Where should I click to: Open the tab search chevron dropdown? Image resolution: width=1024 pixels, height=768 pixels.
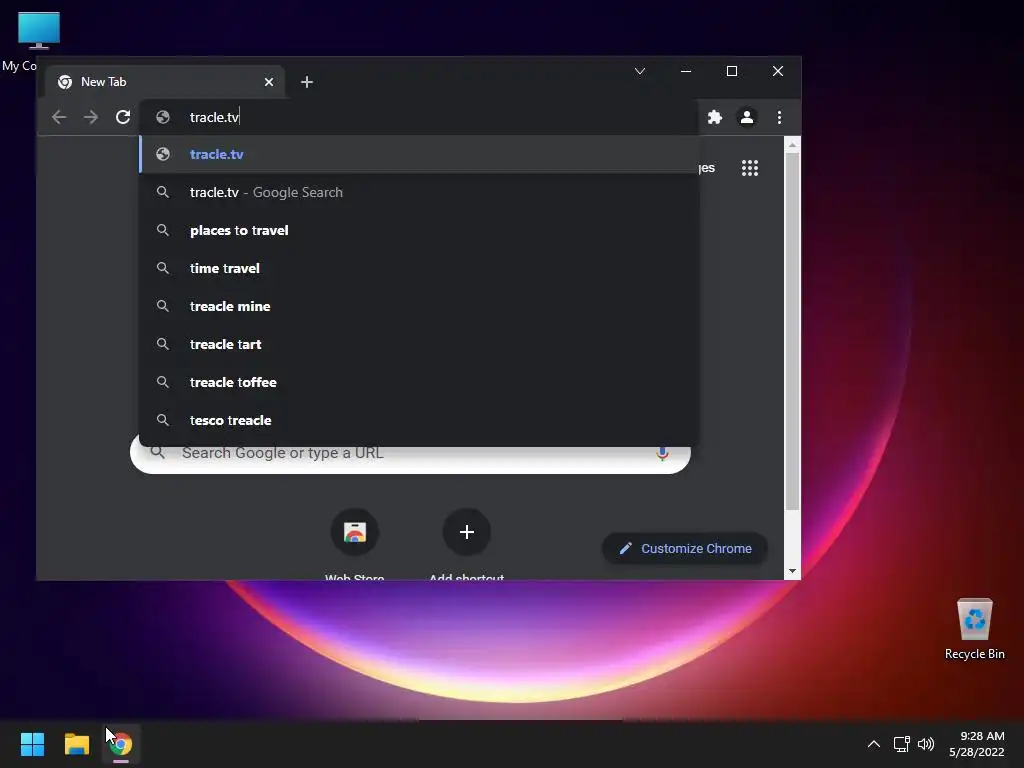pyautogui.click(x=640, y=71)
